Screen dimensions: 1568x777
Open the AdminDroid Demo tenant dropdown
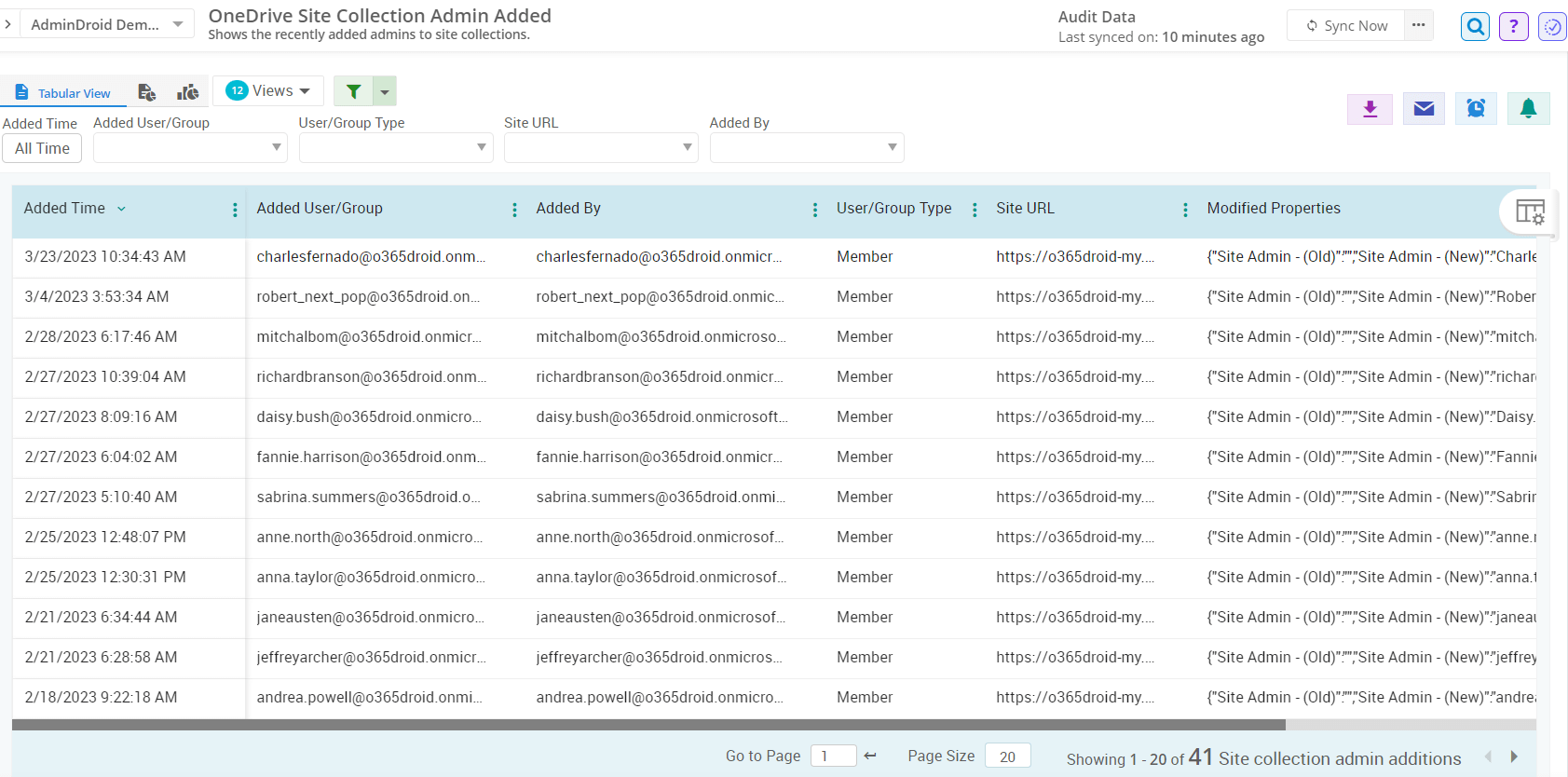106,24
